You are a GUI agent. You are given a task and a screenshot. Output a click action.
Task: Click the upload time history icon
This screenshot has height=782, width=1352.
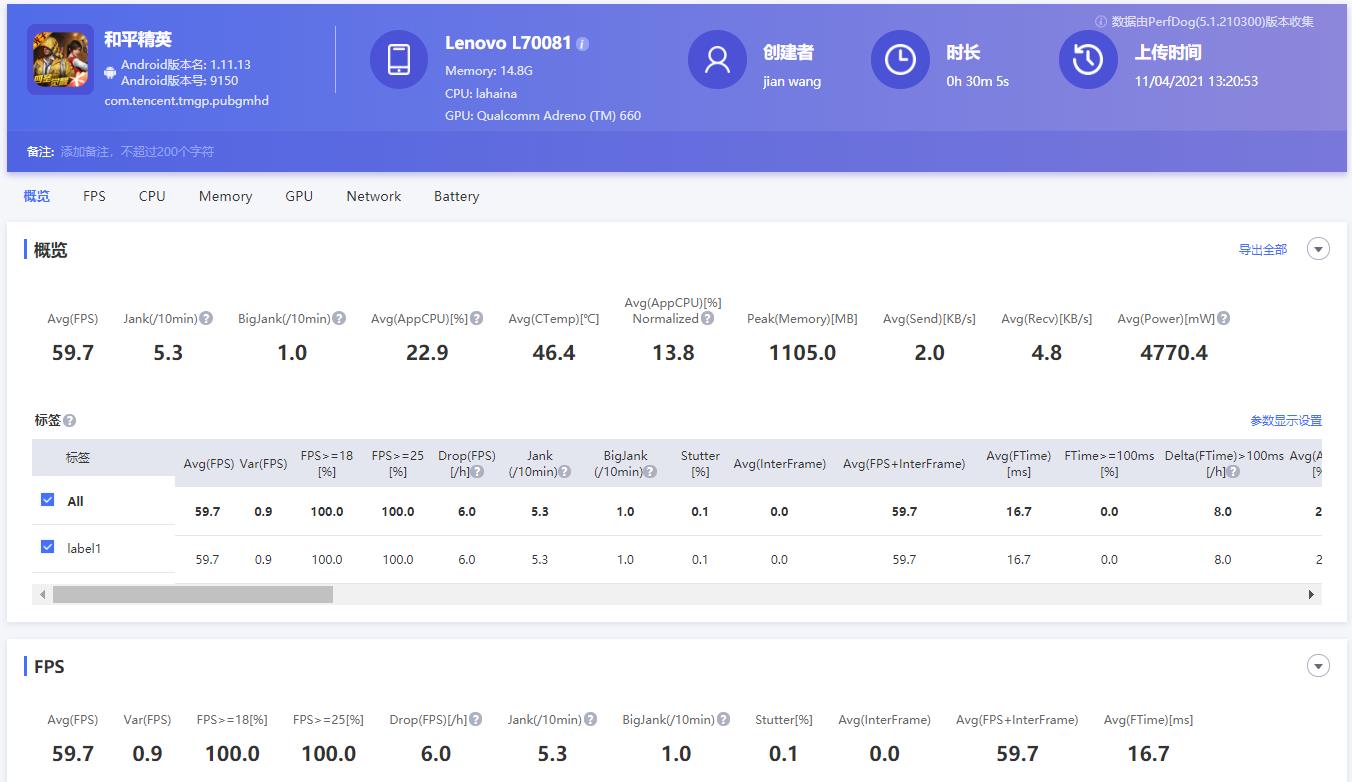tap(1088, 59)
